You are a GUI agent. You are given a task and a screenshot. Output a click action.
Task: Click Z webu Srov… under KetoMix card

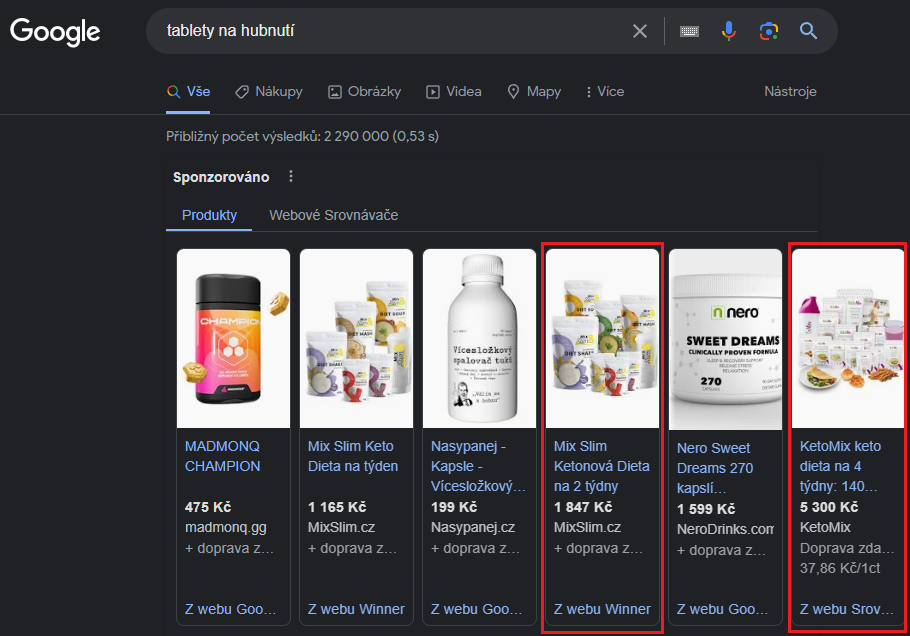click(x=847, y=609)
